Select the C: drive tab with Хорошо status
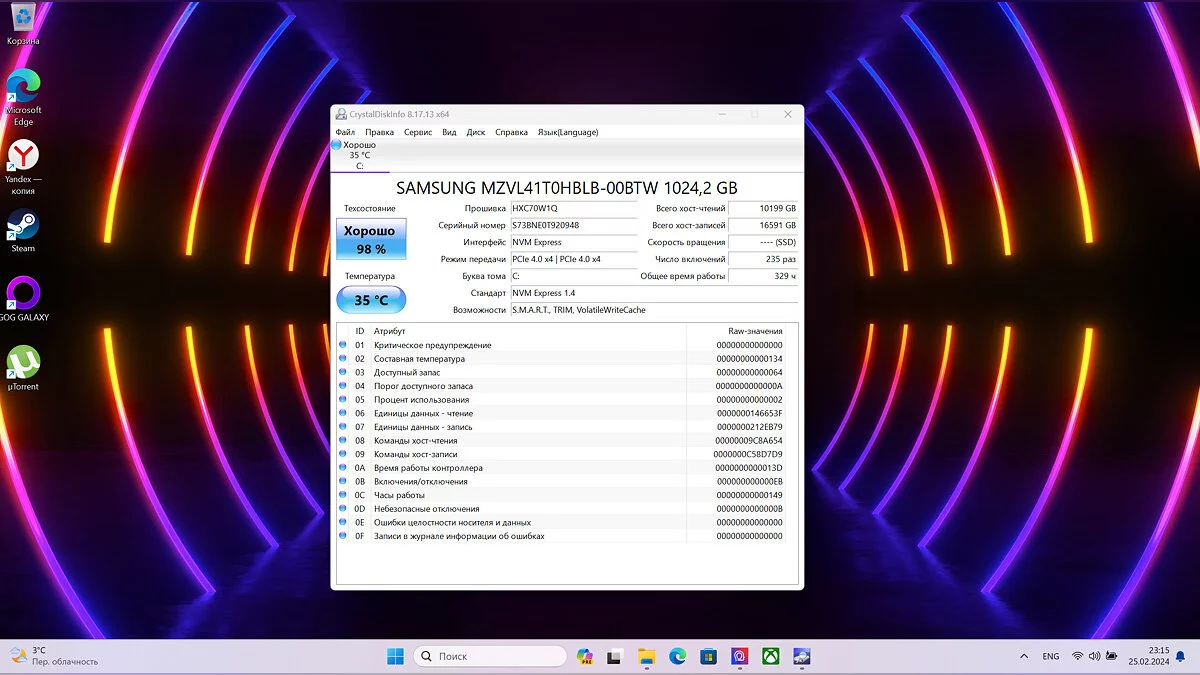The image size is (1200, 675). (x=358, y=155)
